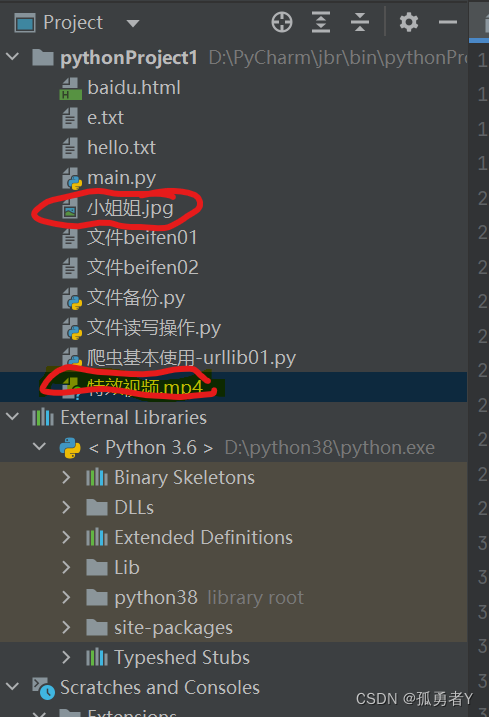Expand the Lib folder
The height and width of the screenshot is (717, 489).
(66, 567)
